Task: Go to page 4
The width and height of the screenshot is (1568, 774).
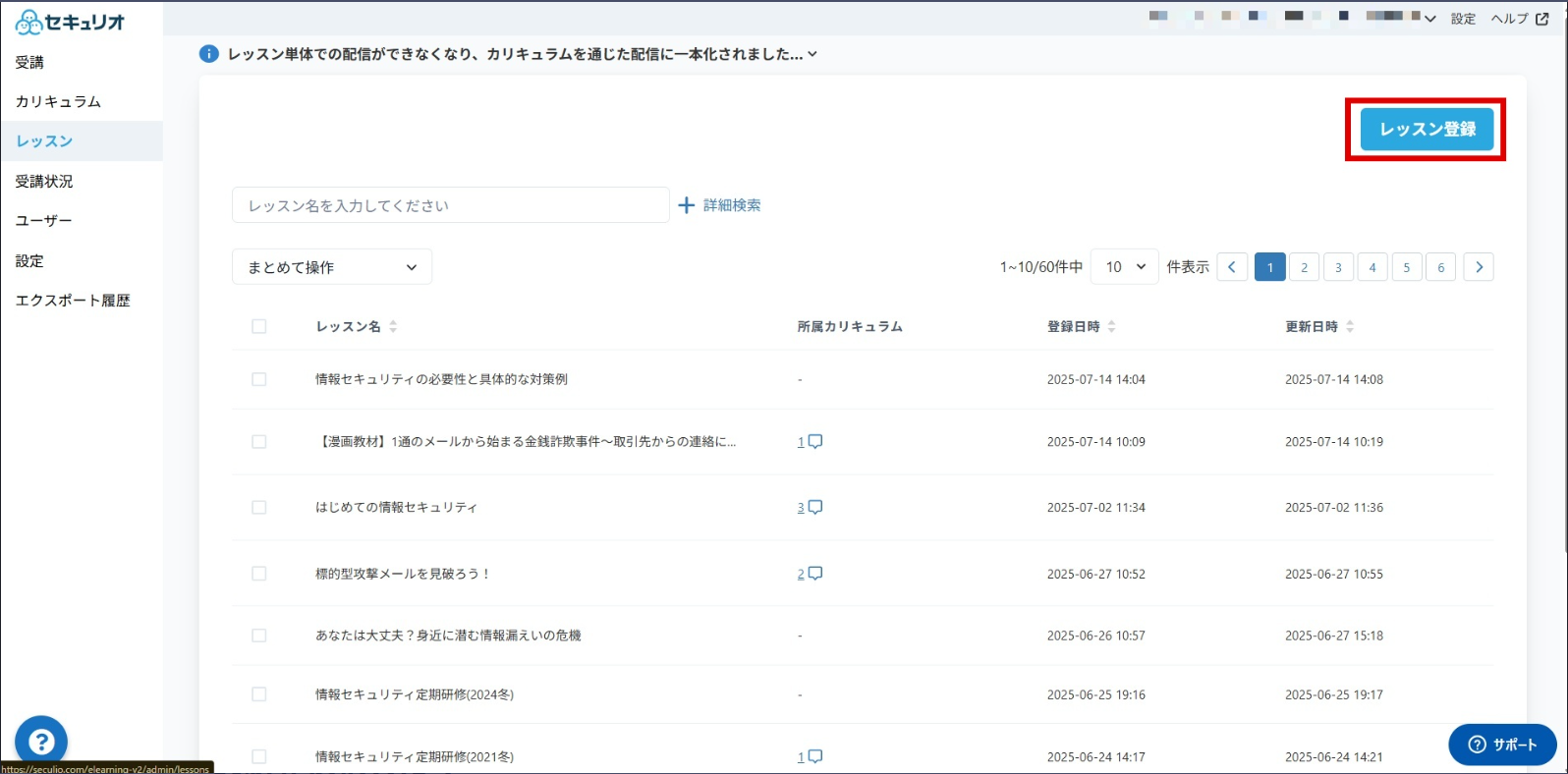Action: [1372, 267]
